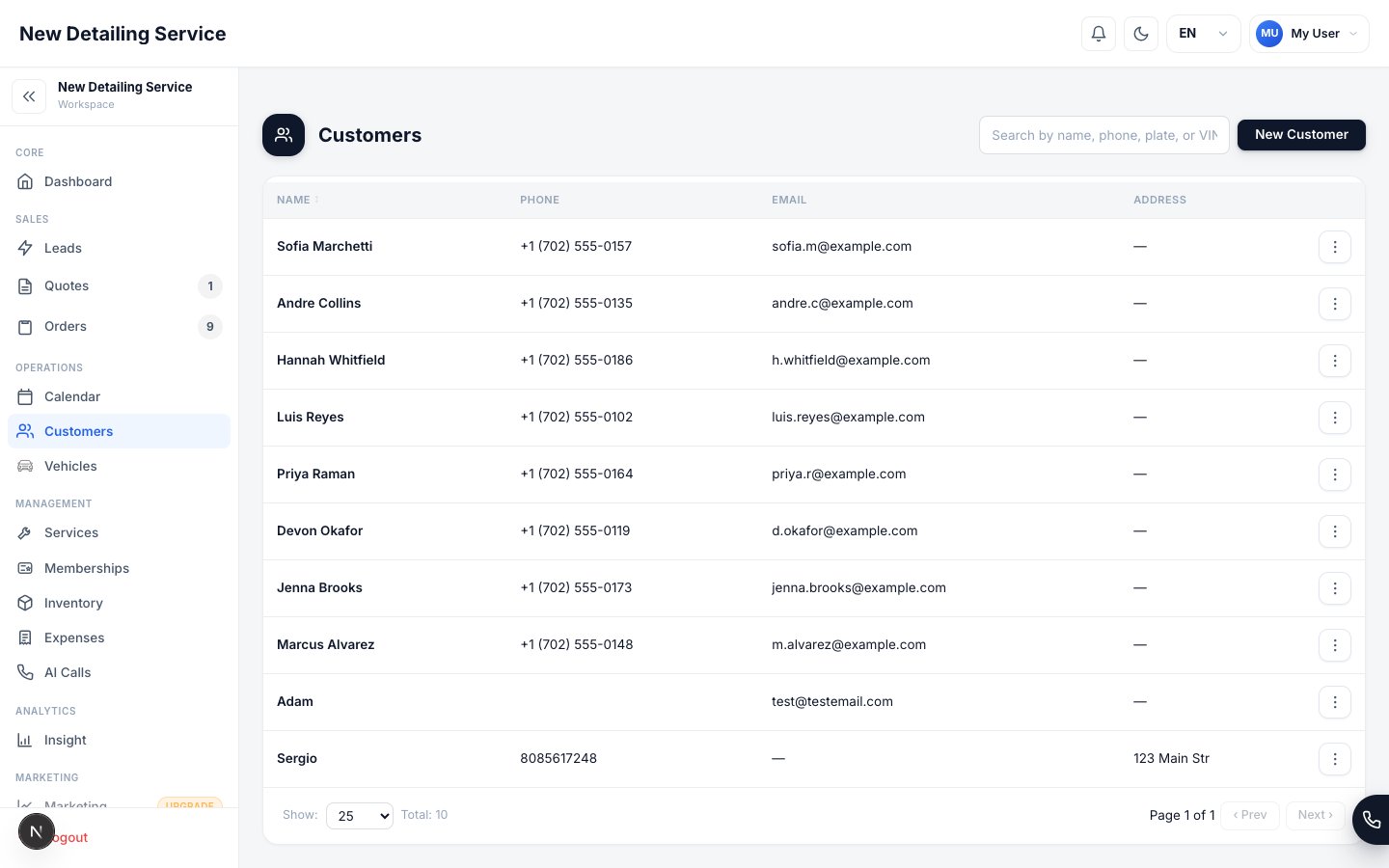Click the Calendar icon in sidebar
The width and height of the screenshot is (1389, 868).
tap(25, 396)
